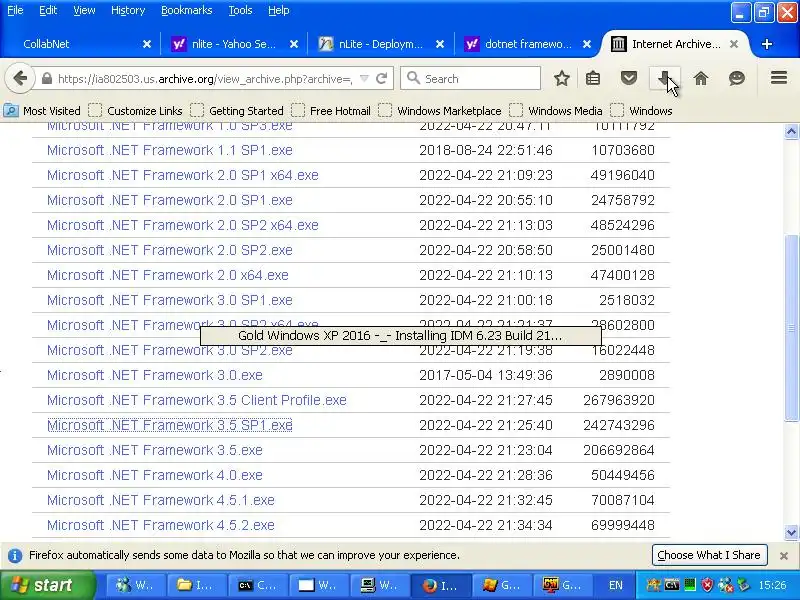Click the reload page icon
This screenshot has height=600, width=800.
pos(381,79)
